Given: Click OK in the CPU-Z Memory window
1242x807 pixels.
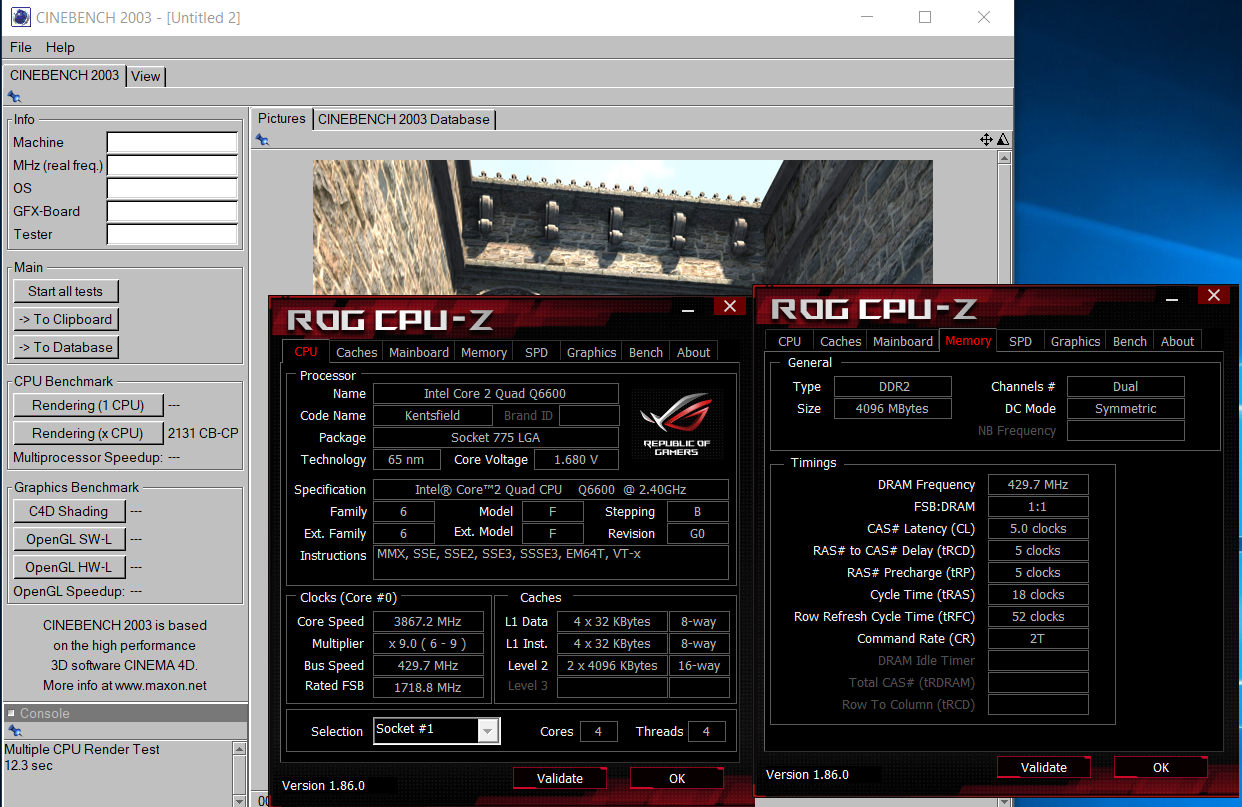Looking at the screenshot, I should 1161,767.
